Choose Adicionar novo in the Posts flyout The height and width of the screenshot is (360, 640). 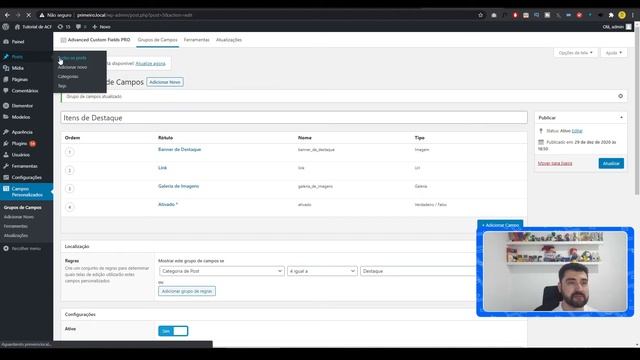click(x=72, y=67)
